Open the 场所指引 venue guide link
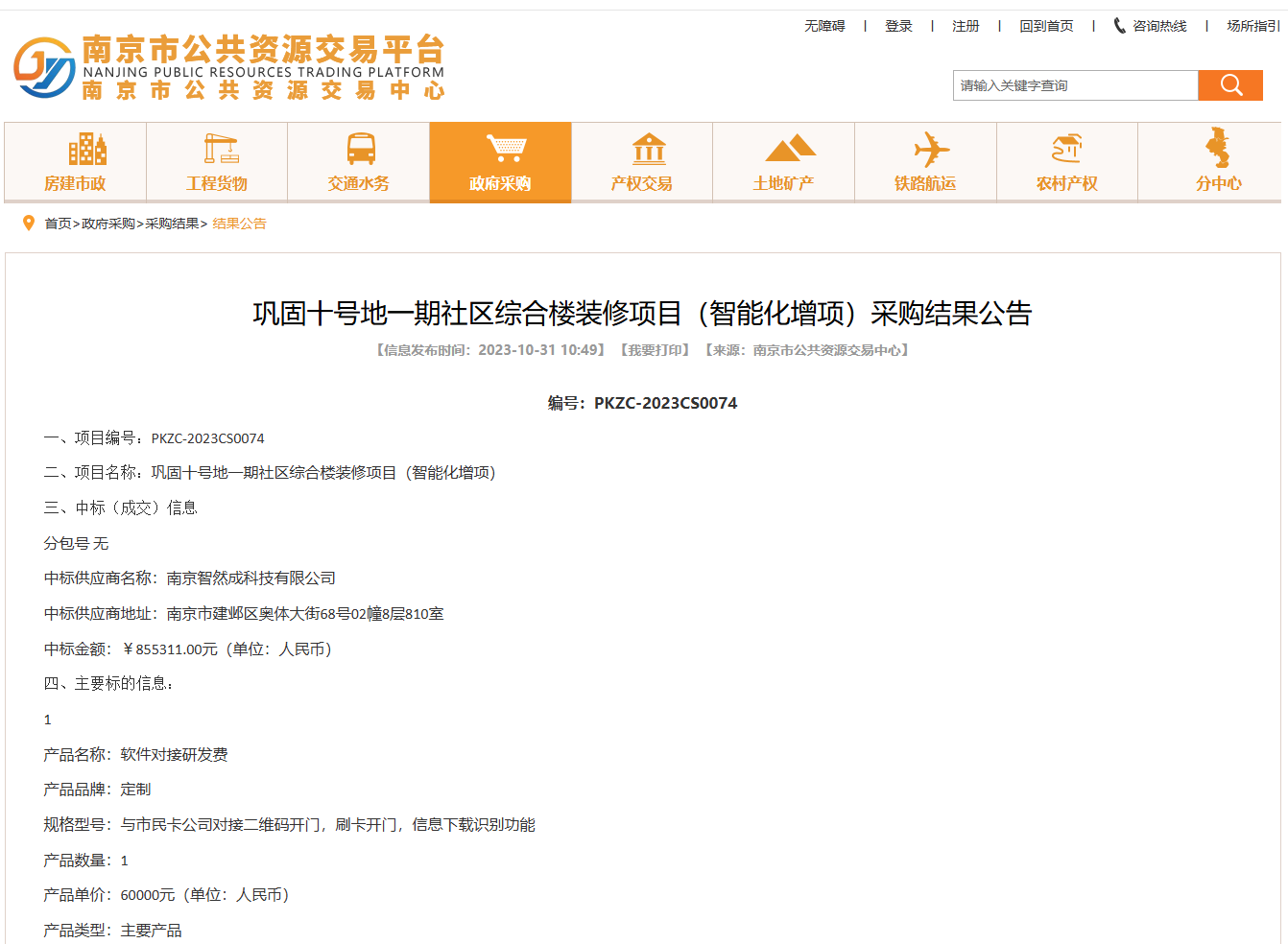The width and height of the screenshot is (1288, 944). click(x=1252, y=26)
